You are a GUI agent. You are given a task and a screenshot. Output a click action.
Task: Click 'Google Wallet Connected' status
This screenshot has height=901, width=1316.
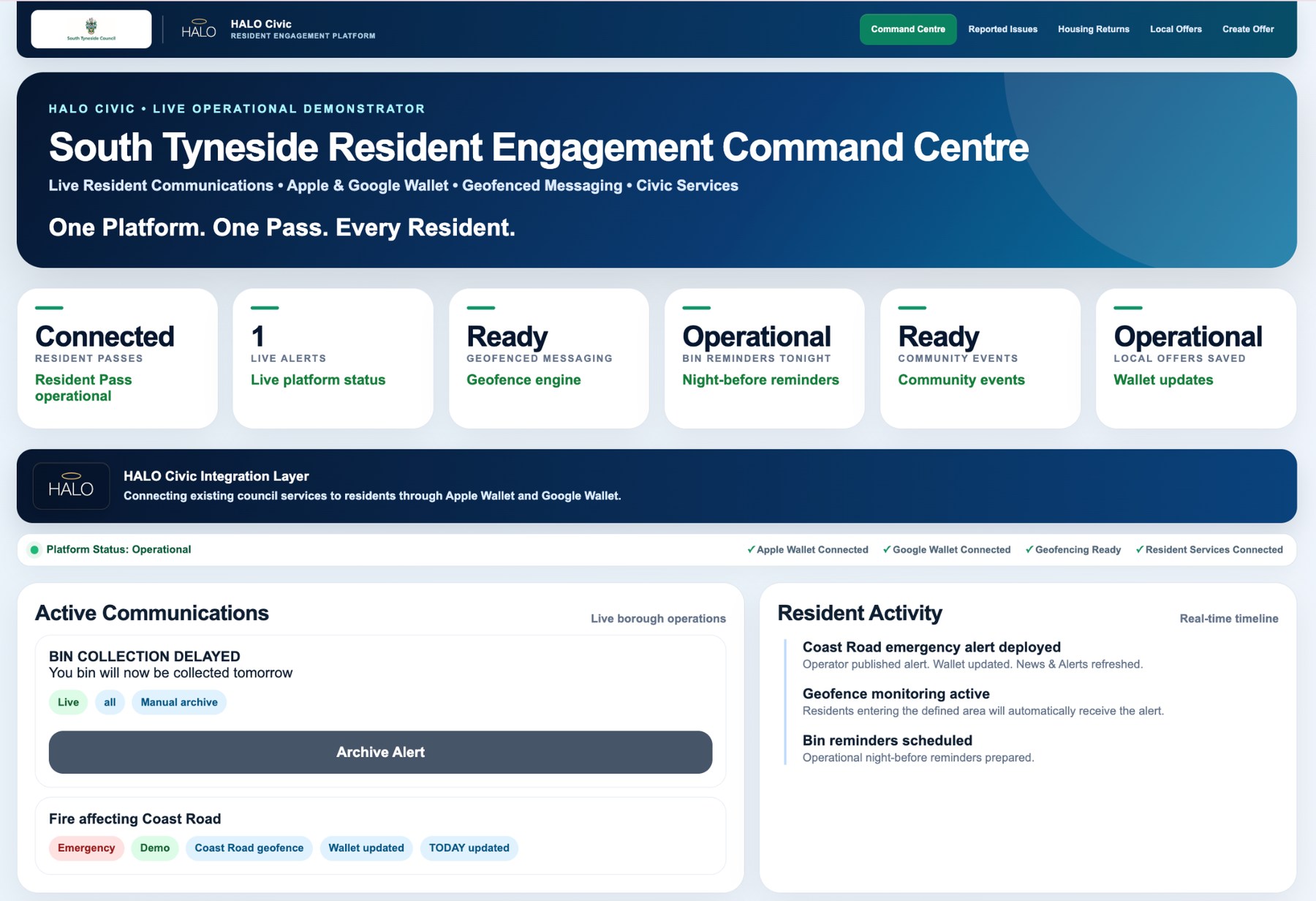947,550
